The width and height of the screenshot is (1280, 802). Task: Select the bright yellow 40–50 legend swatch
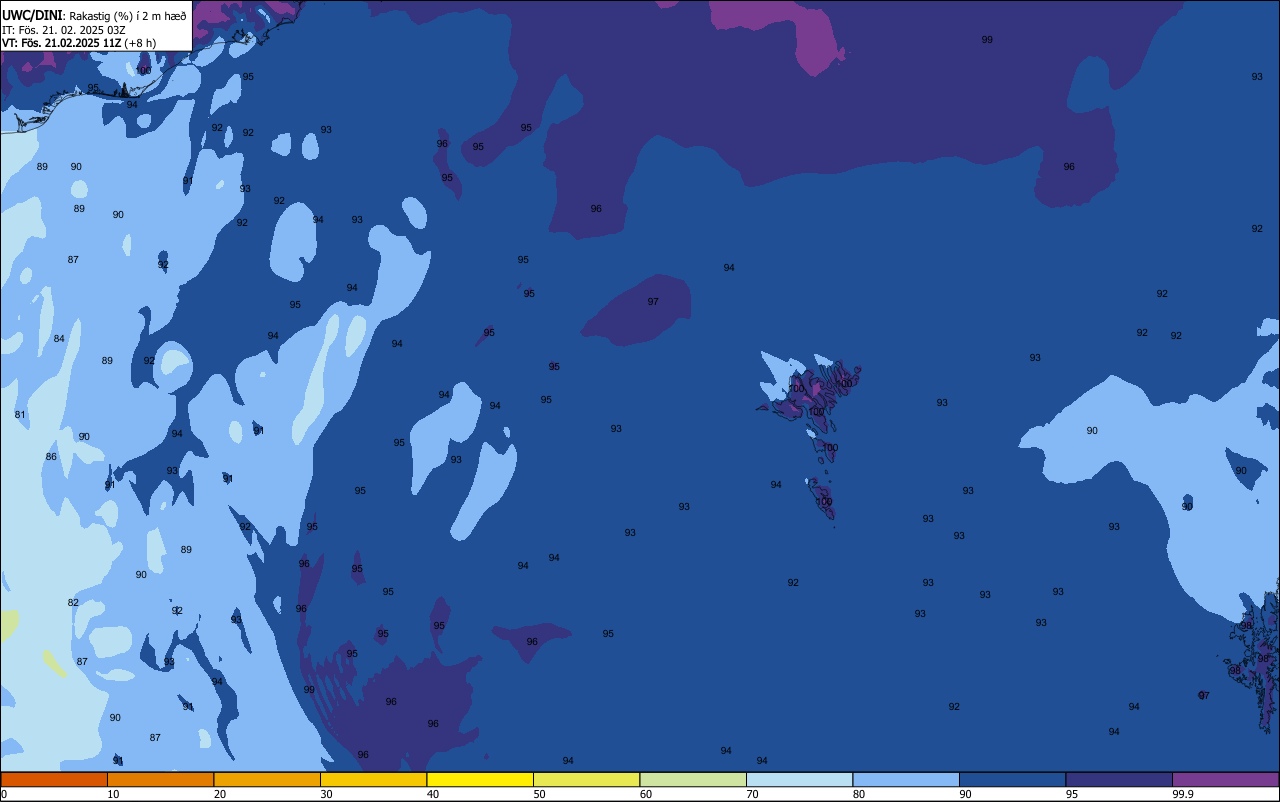point(480,779)
